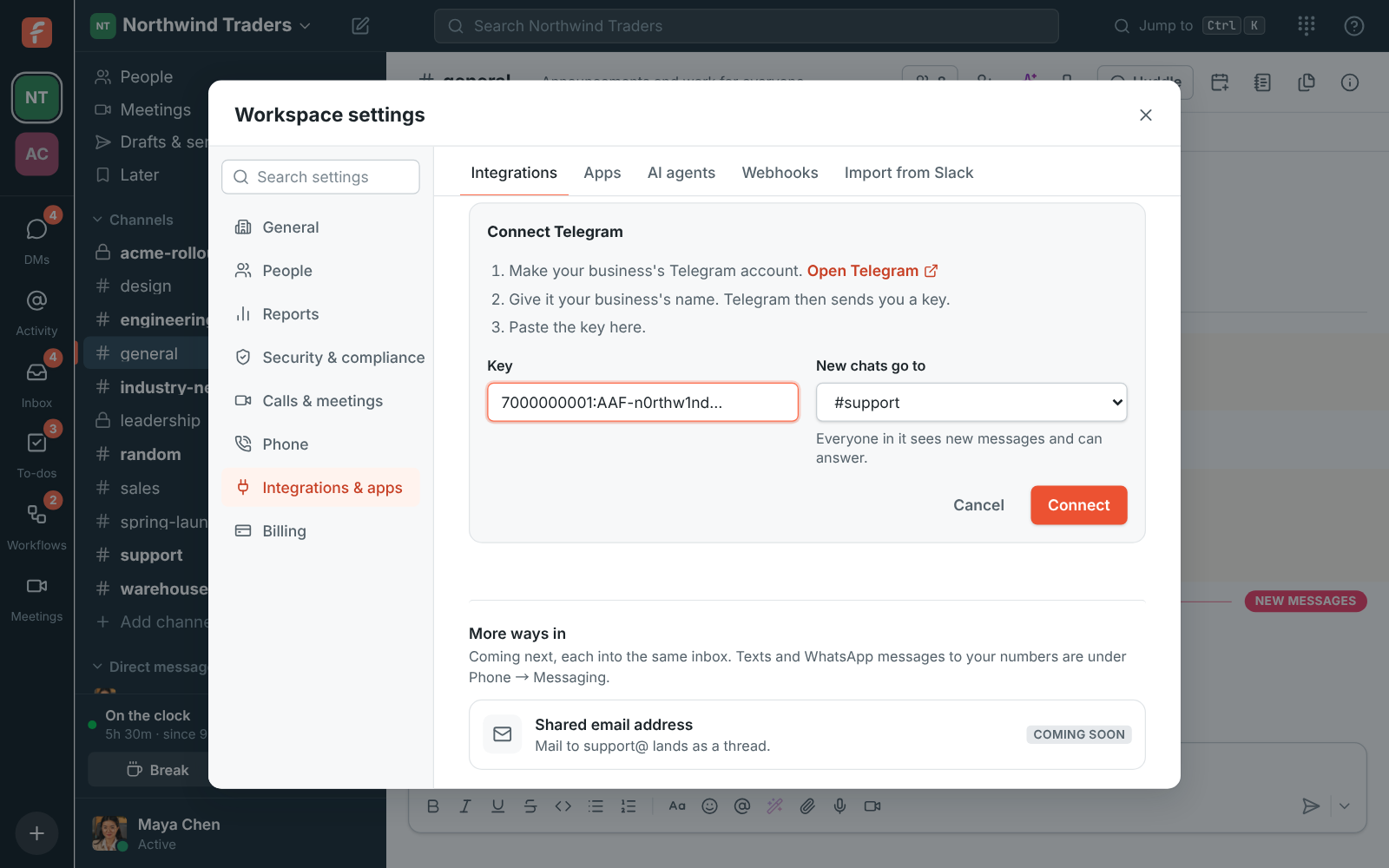Open the DMs icon in left rail

click(36, 229)
